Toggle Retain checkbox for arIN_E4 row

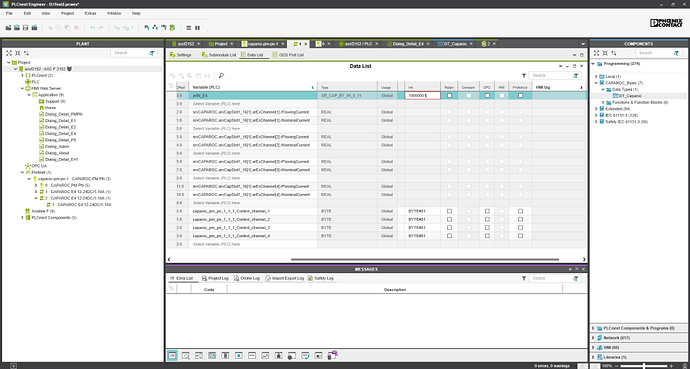coord(449,95)
